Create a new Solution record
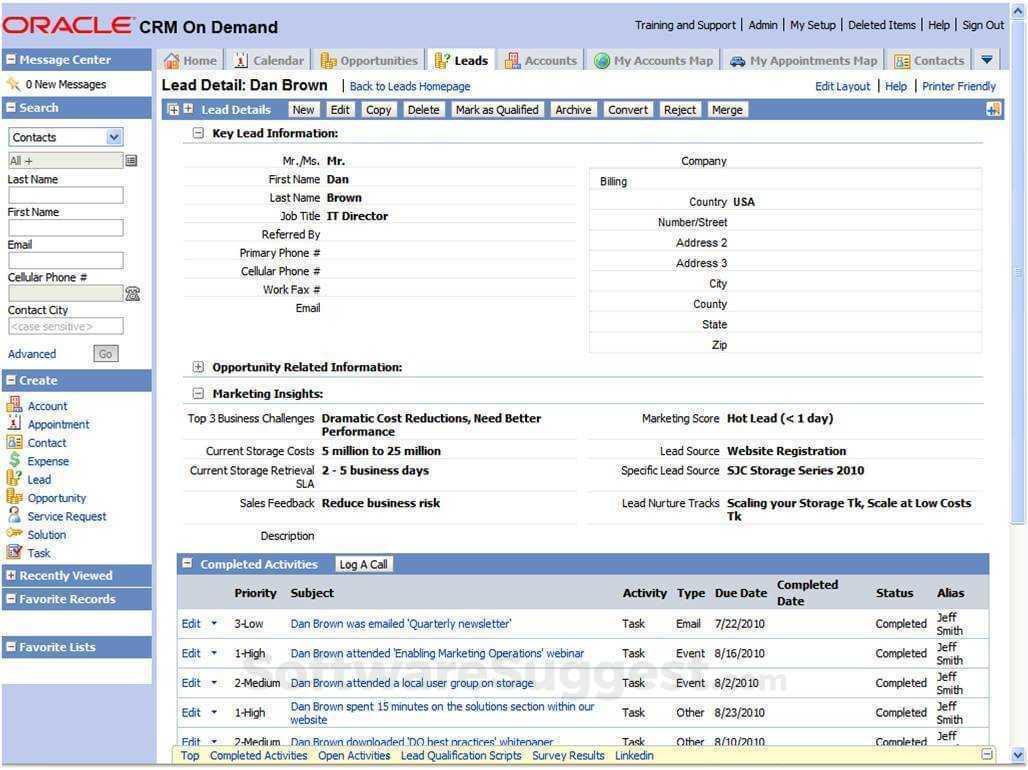This screenshot has width=1028, height=770. tap(47, 534)
